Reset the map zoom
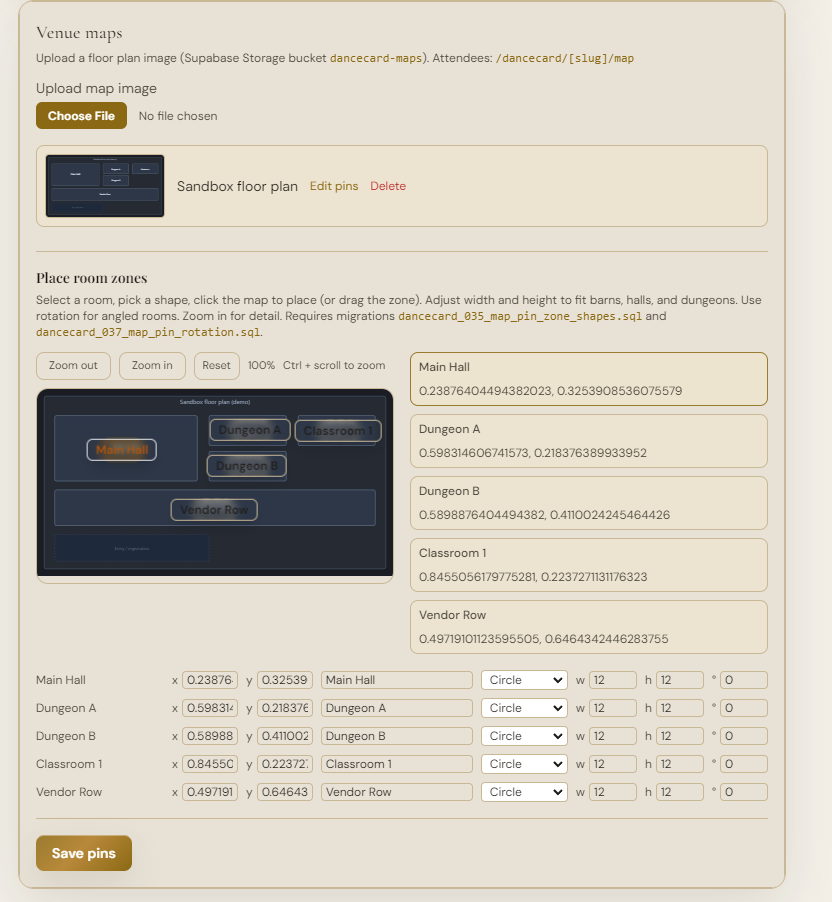 [216, 365]
